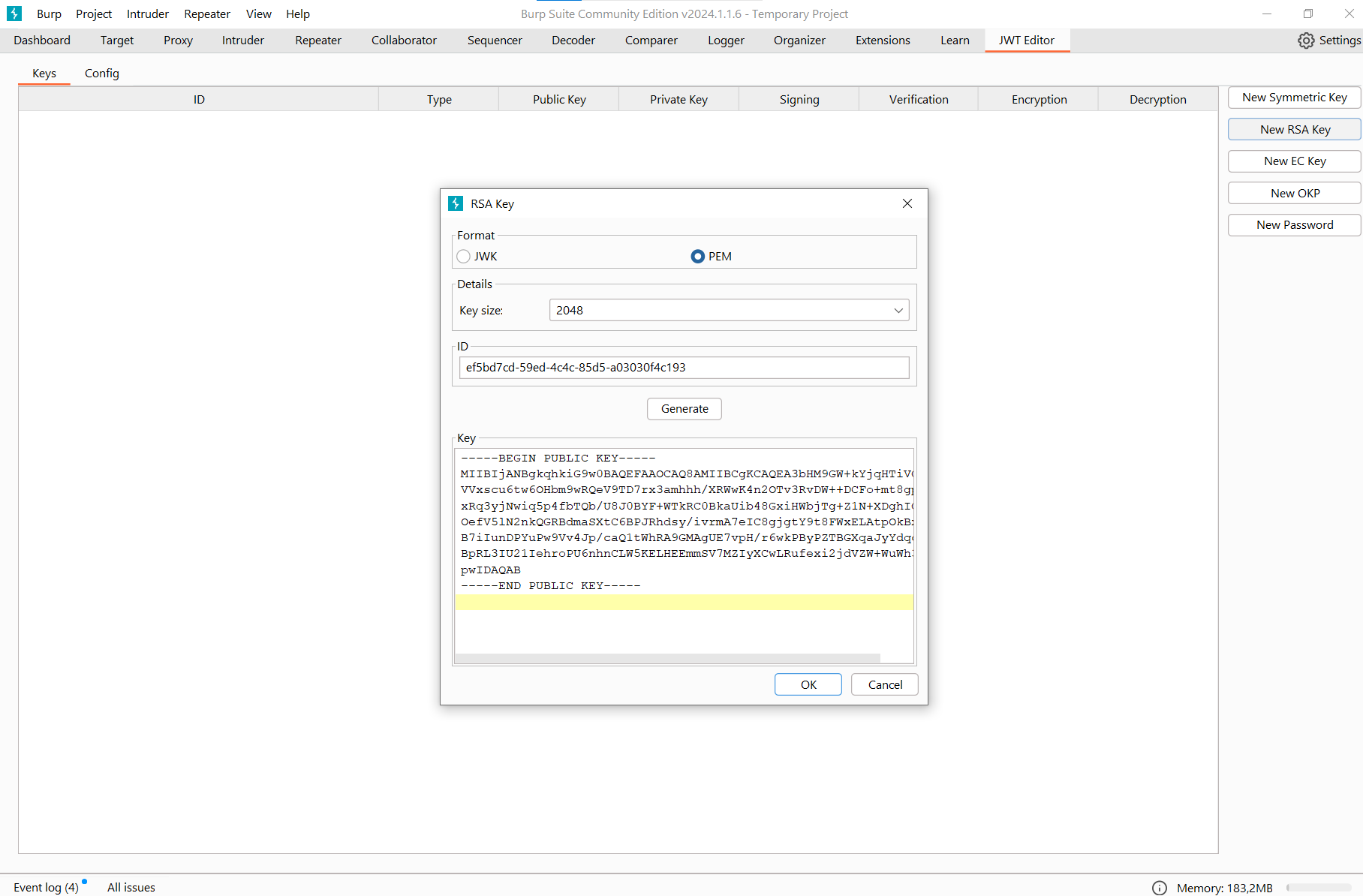Open the Help menu

[298, 14]
